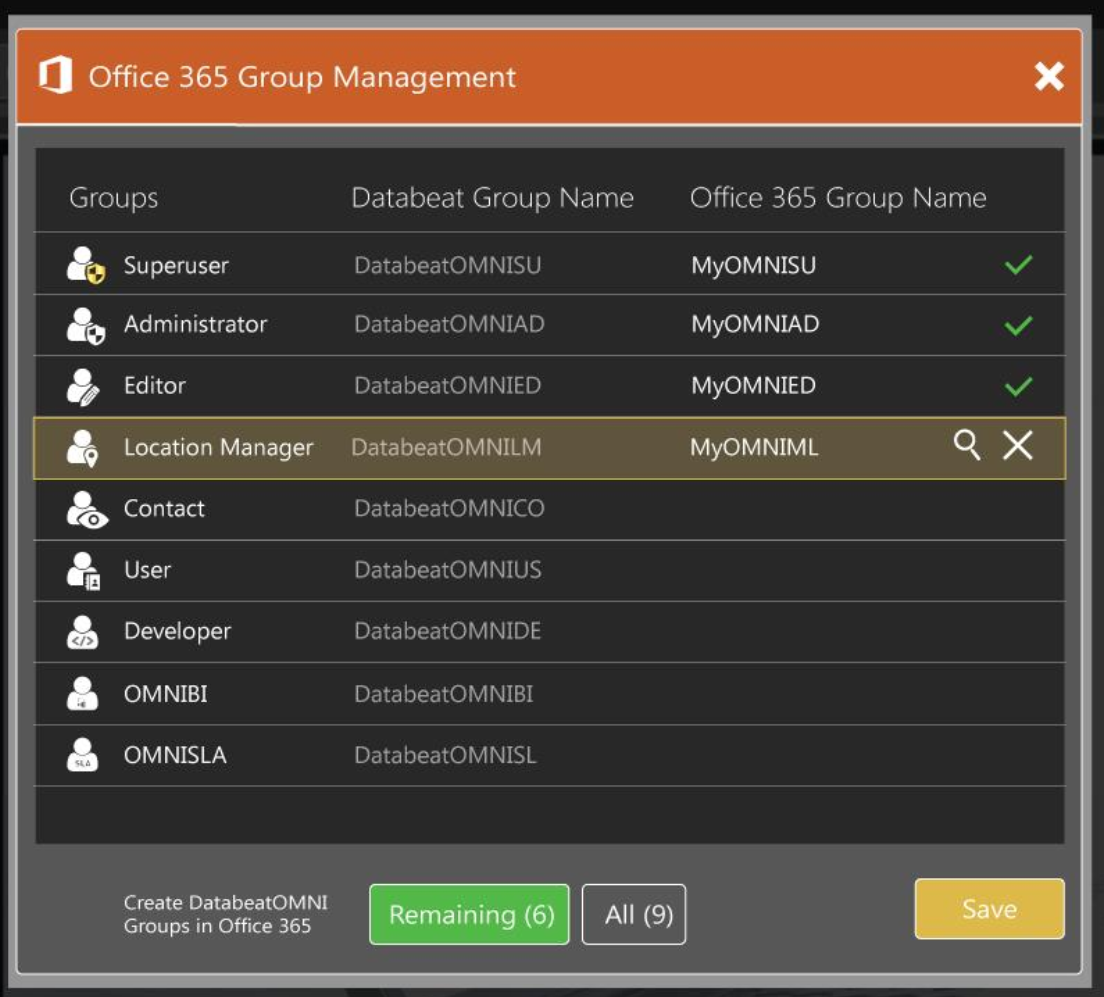Click the DatabeatOMNIBI group name
This screenshot has width=1104, height=997.
444,694
